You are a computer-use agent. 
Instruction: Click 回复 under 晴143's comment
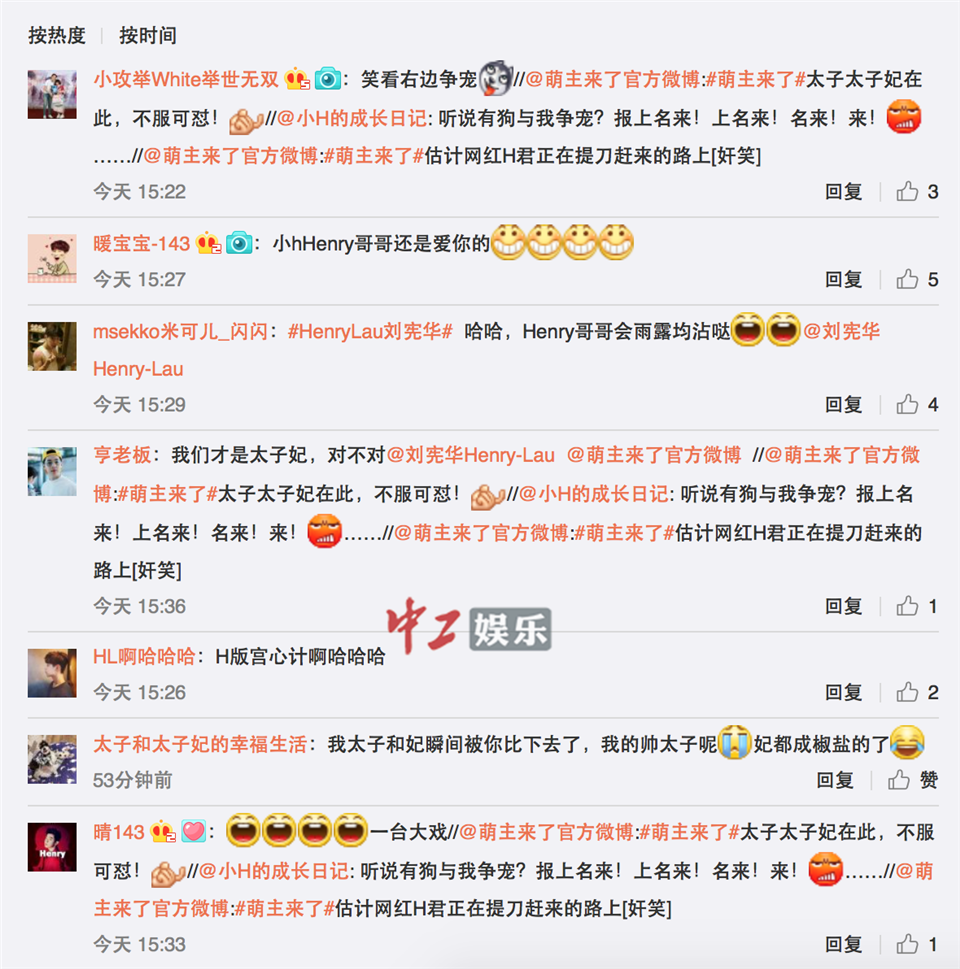point(844,944)
